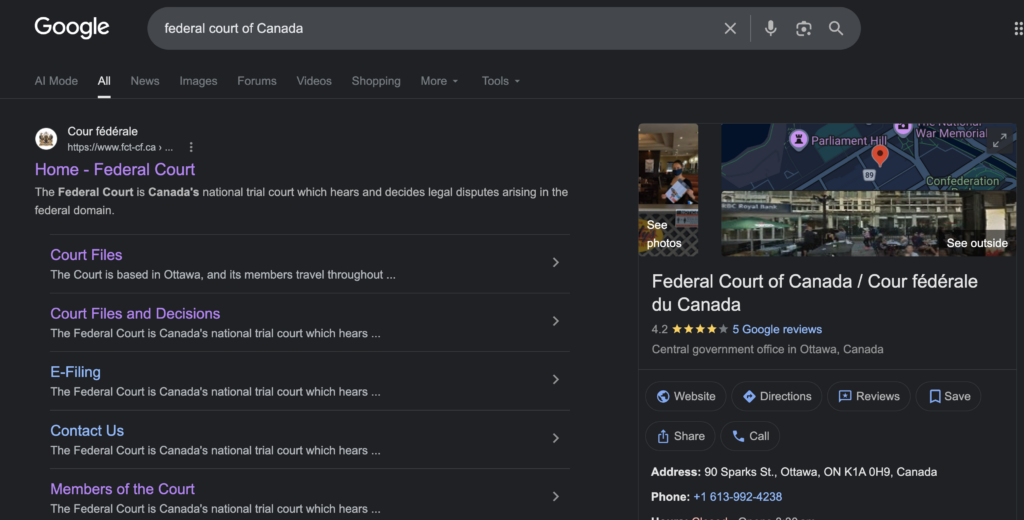This screenshot has height=520, width=1024.
Task: Share the Federal Court listing
Action: click(x=680, y=436)
